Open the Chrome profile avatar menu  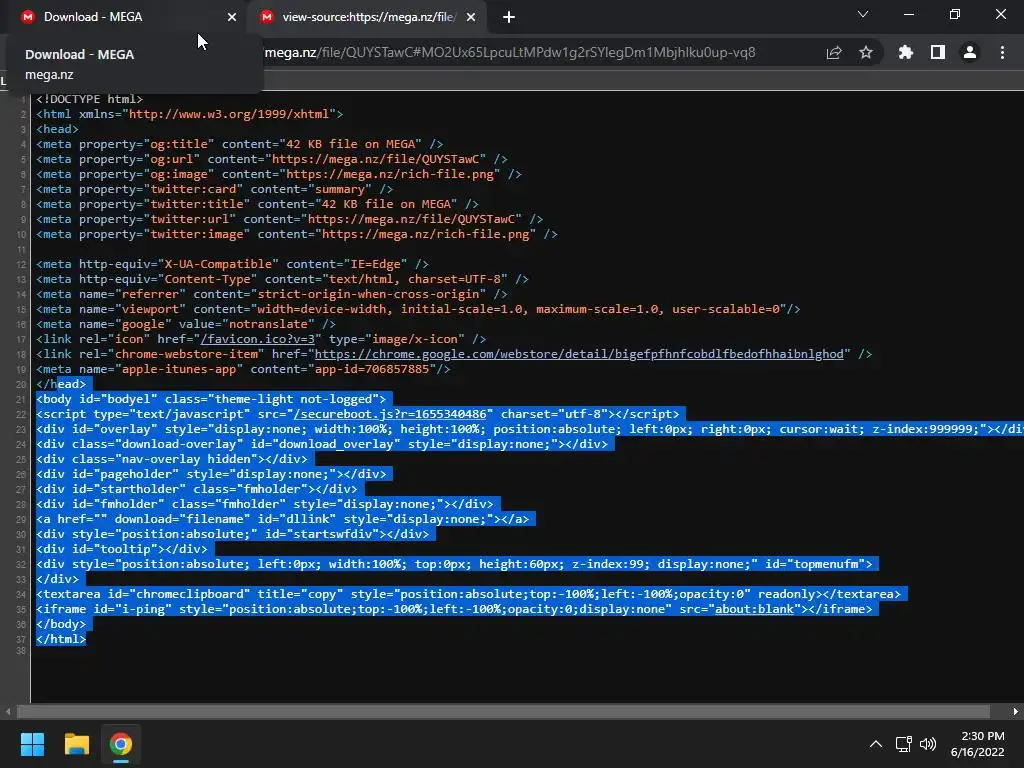tap(970, 53)
